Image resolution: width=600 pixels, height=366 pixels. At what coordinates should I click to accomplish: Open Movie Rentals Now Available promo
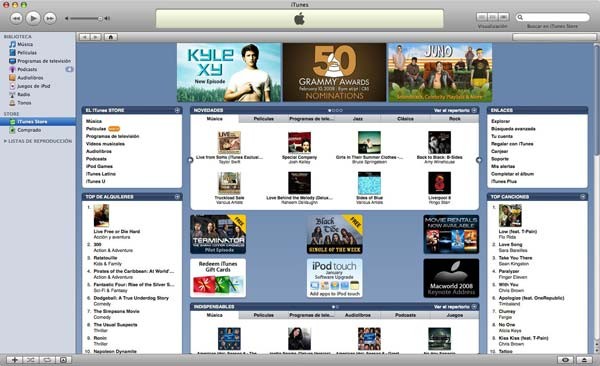(451, 234)
